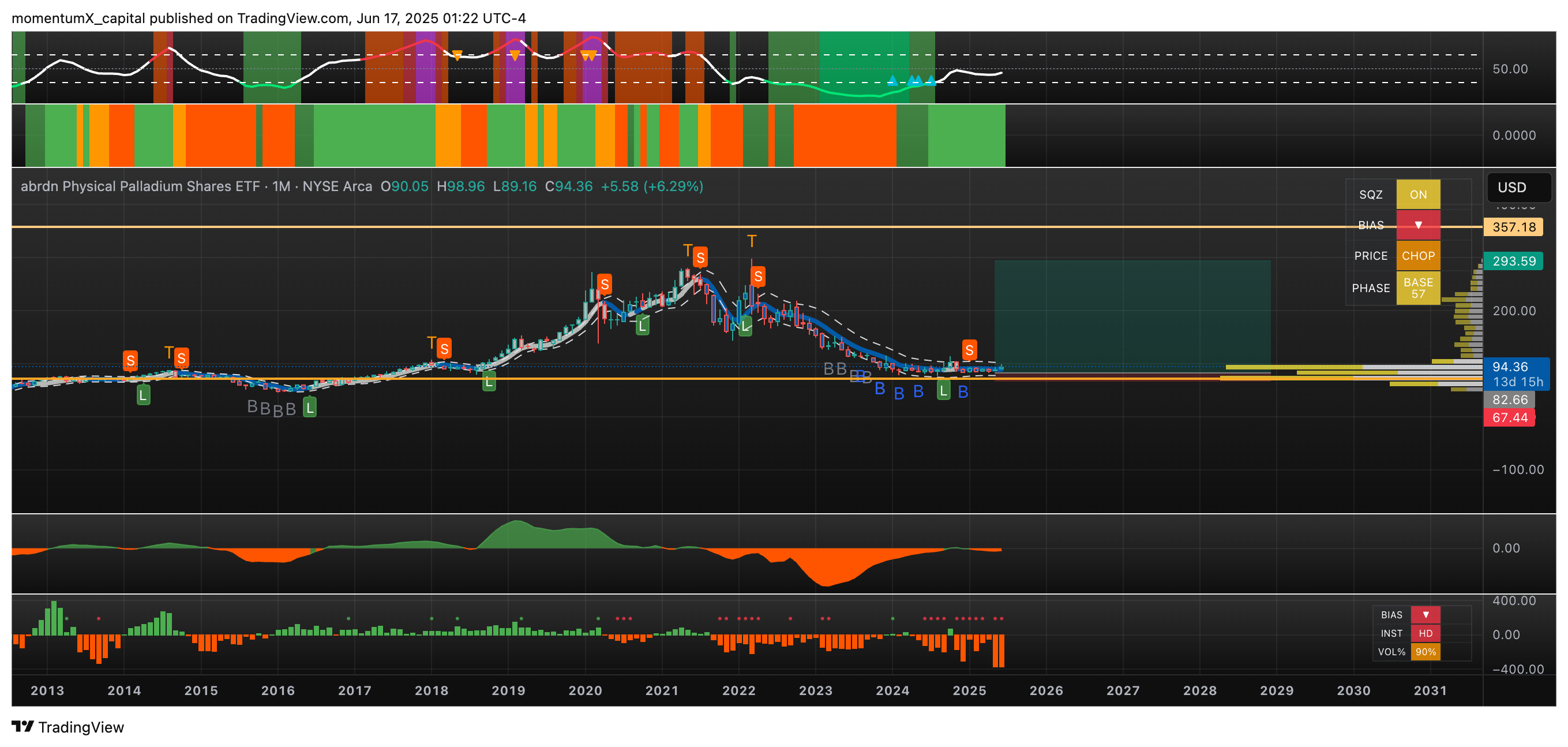Click the orange T marker above the 2022 spike
The width and height of the screenshot is (1568, 747).
tap(752, 241)
